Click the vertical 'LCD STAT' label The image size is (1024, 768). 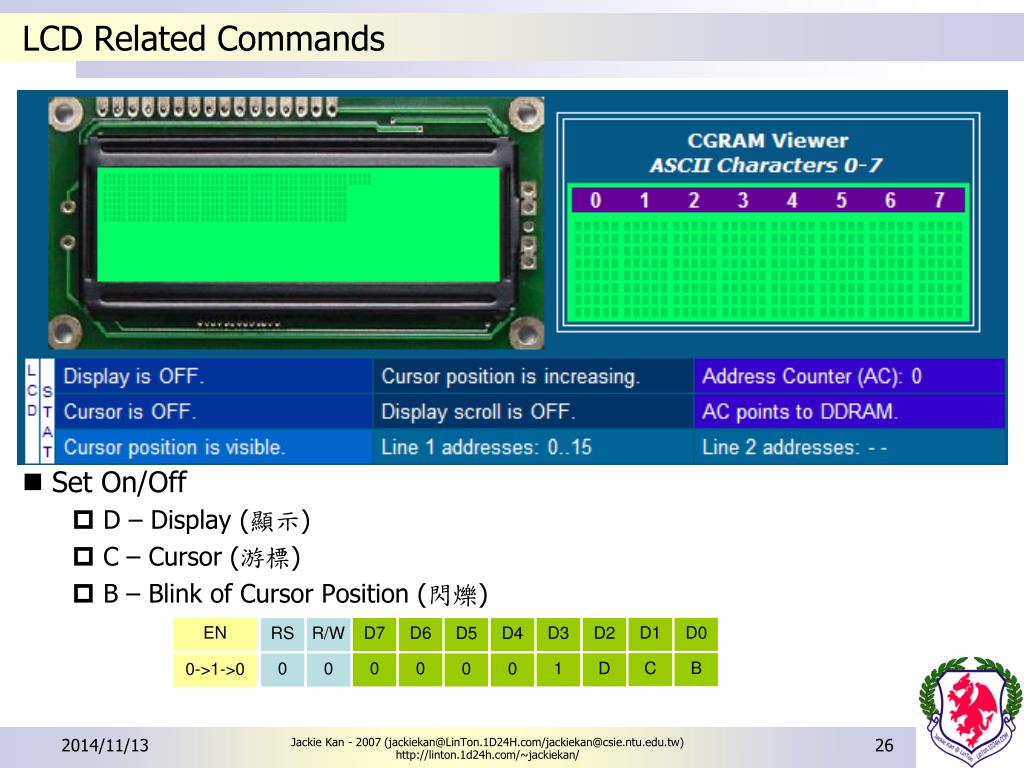40,411
